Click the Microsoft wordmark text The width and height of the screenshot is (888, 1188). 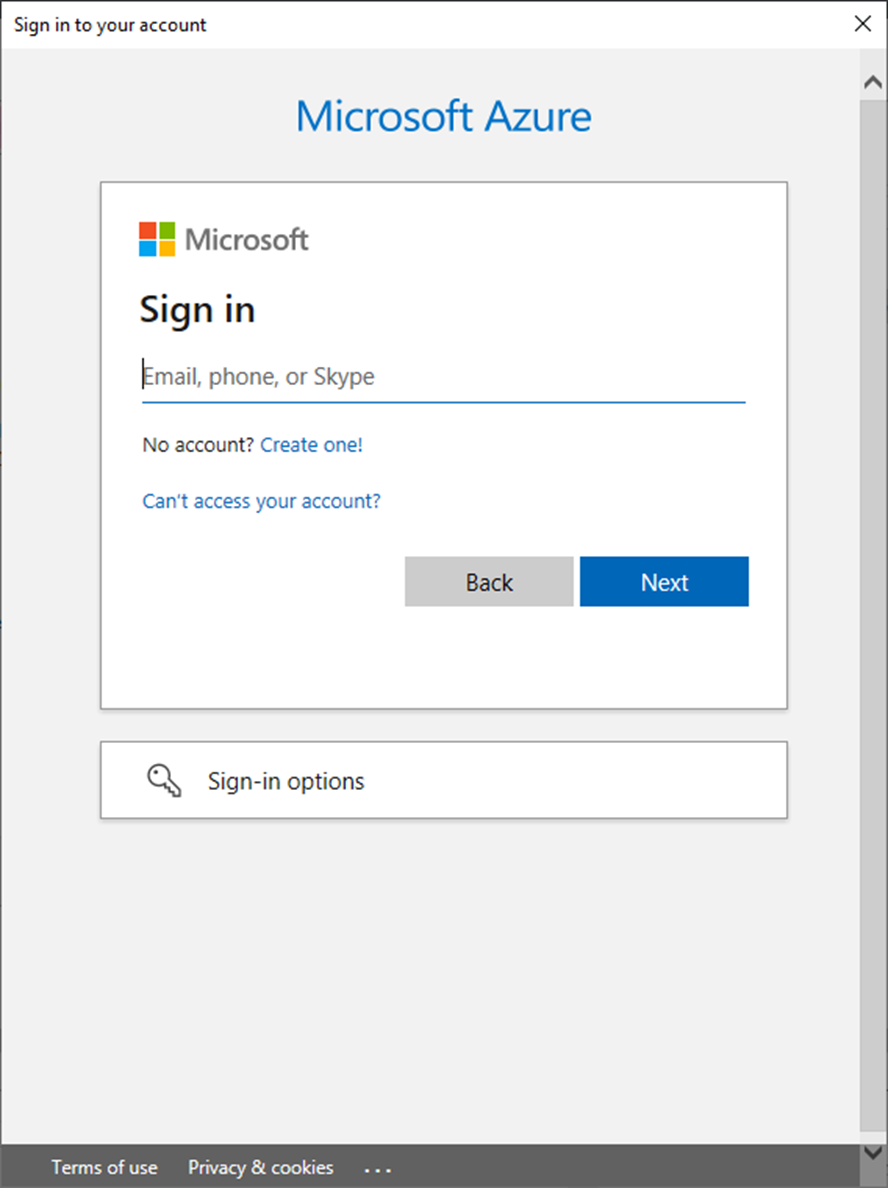247,240
